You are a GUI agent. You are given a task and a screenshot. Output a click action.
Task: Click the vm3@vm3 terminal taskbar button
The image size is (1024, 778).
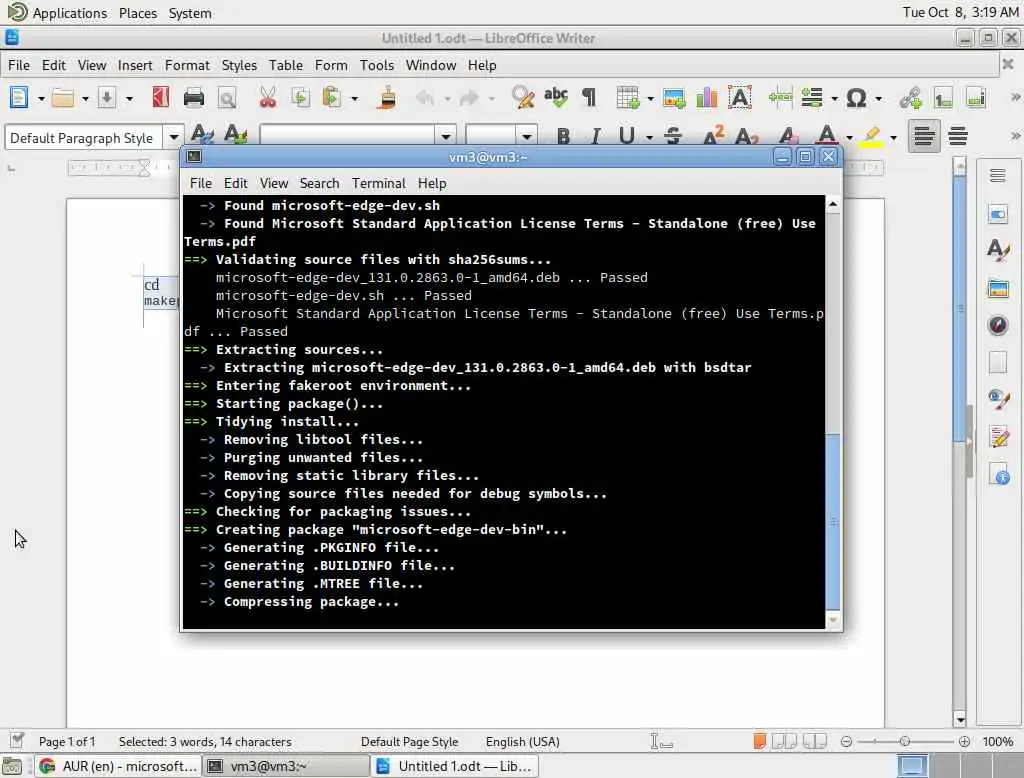285,766
